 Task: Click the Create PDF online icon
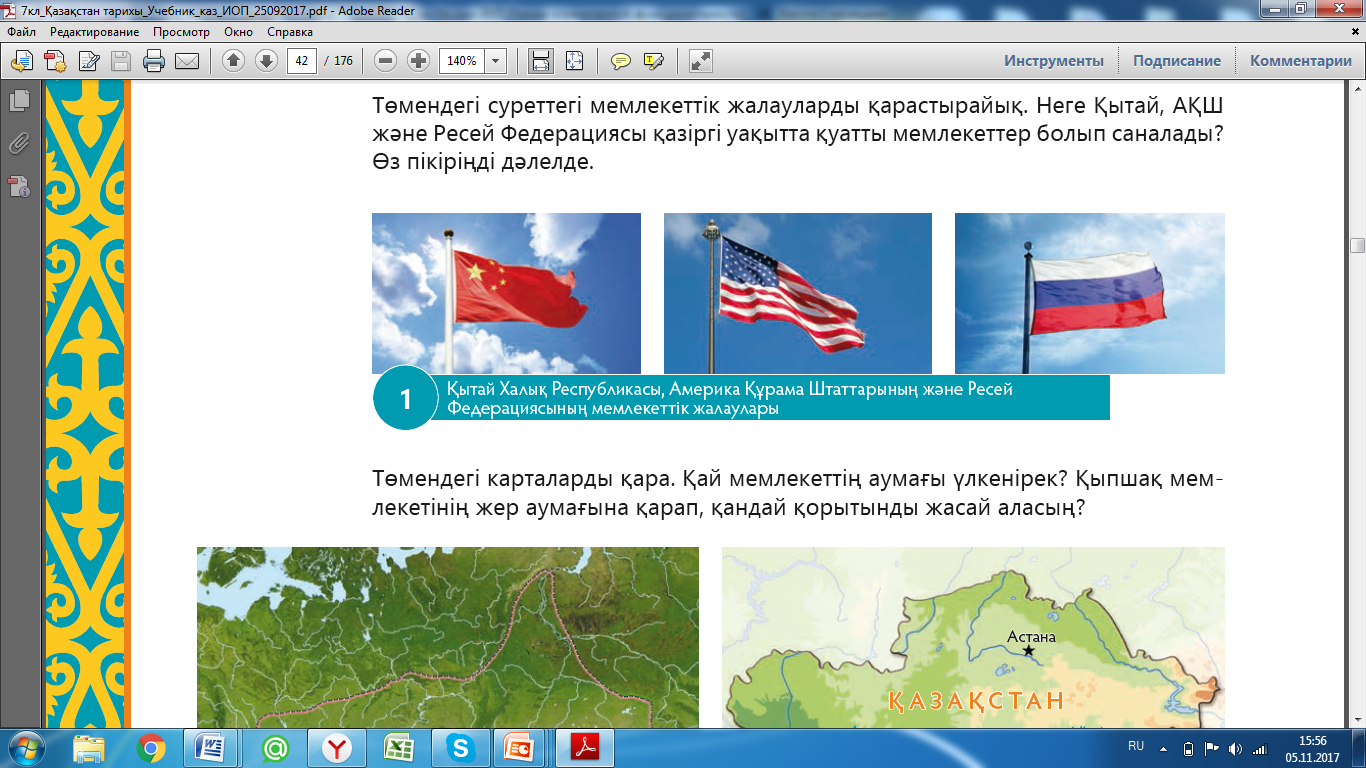(55, 61)
